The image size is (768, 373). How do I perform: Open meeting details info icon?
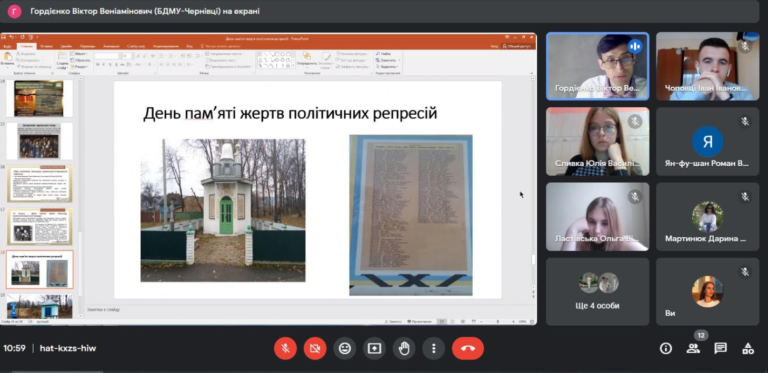coord(666,349)
